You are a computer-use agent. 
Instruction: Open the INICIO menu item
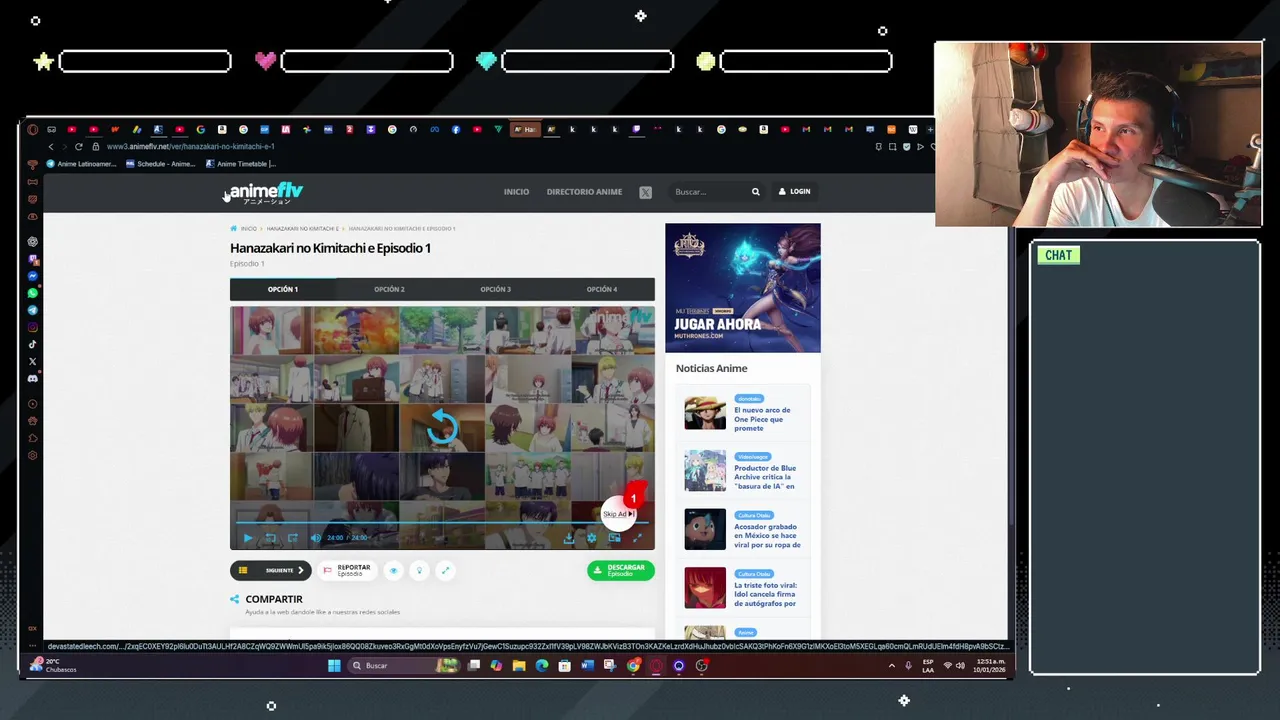[516, 192]
